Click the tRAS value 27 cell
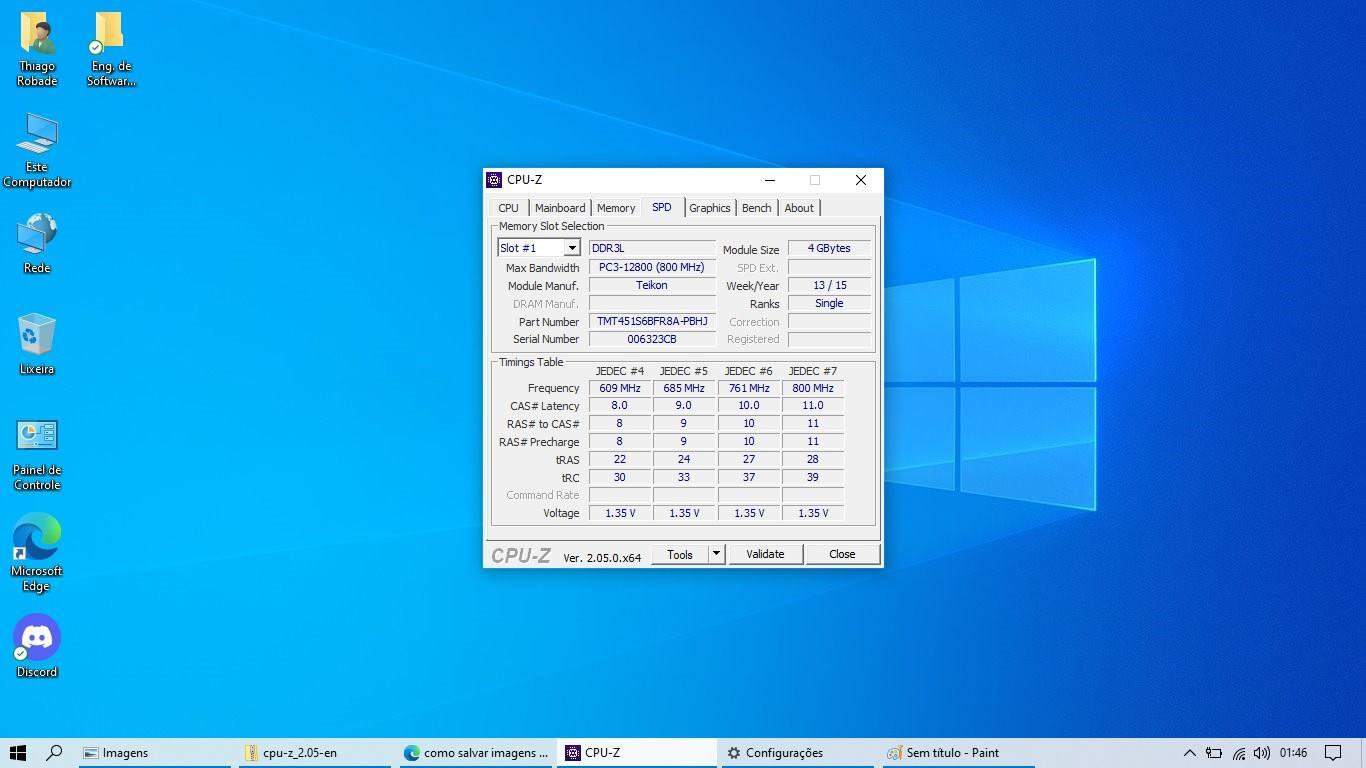The height and width of the screenshot is (768, 1366). point(749,460)
